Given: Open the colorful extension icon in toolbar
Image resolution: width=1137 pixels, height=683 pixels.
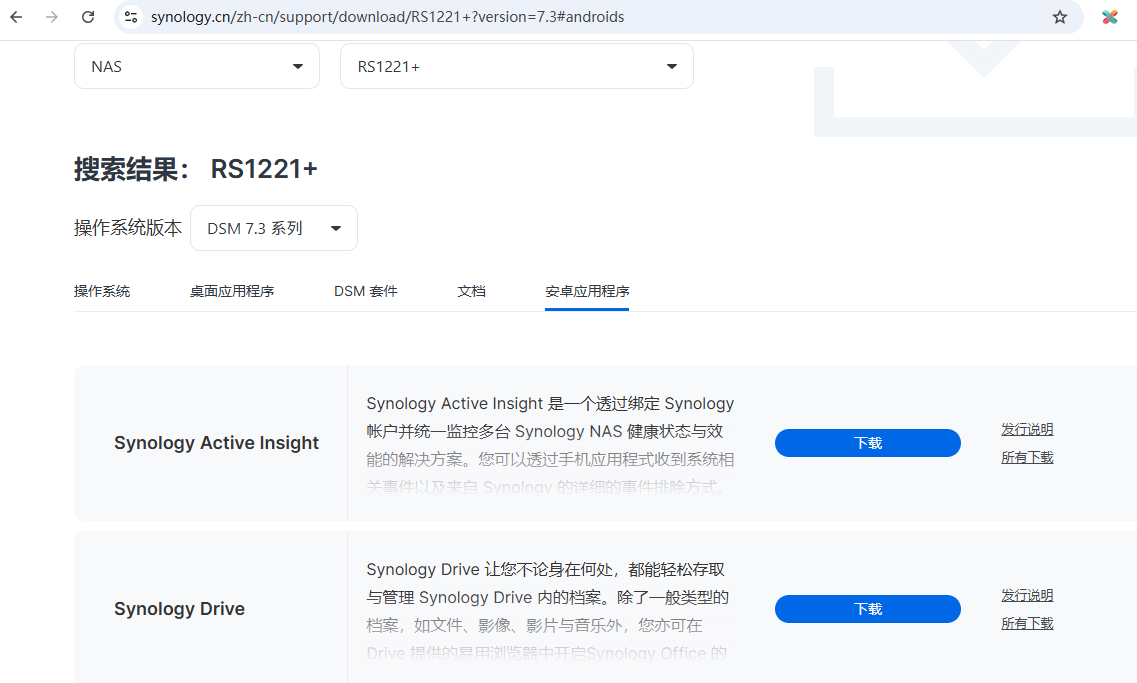Looking at the screenshot, I should tap(1109, 17).
